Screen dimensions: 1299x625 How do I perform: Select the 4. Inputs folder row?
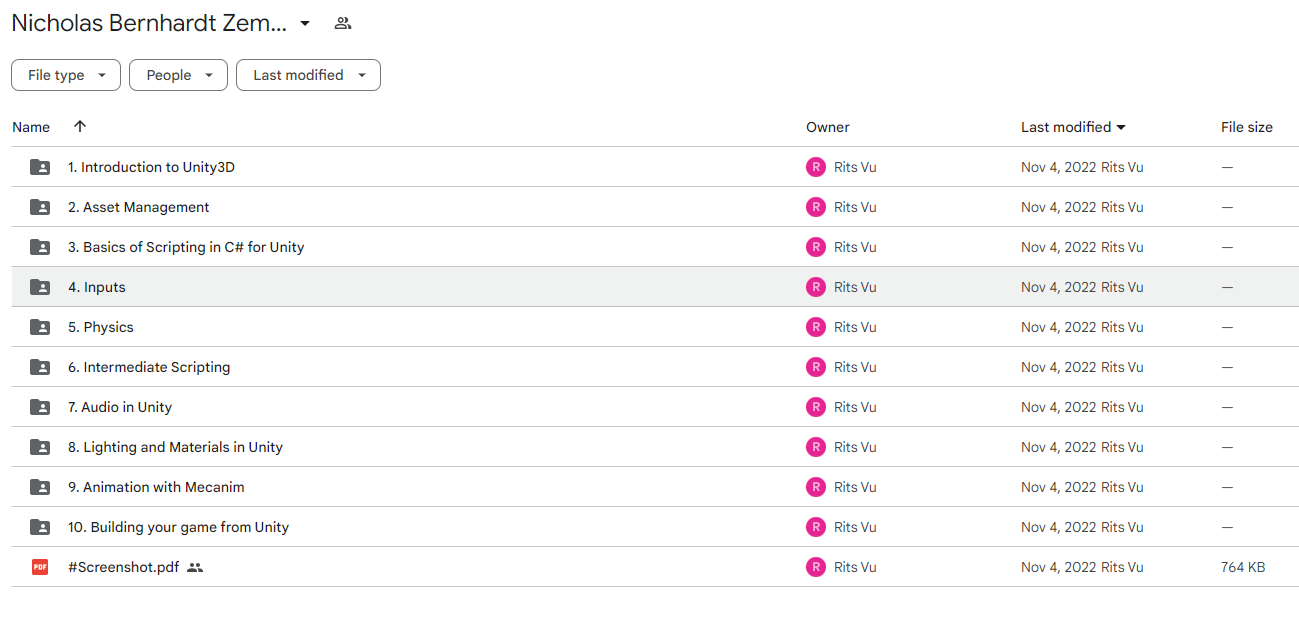[655, 287]
